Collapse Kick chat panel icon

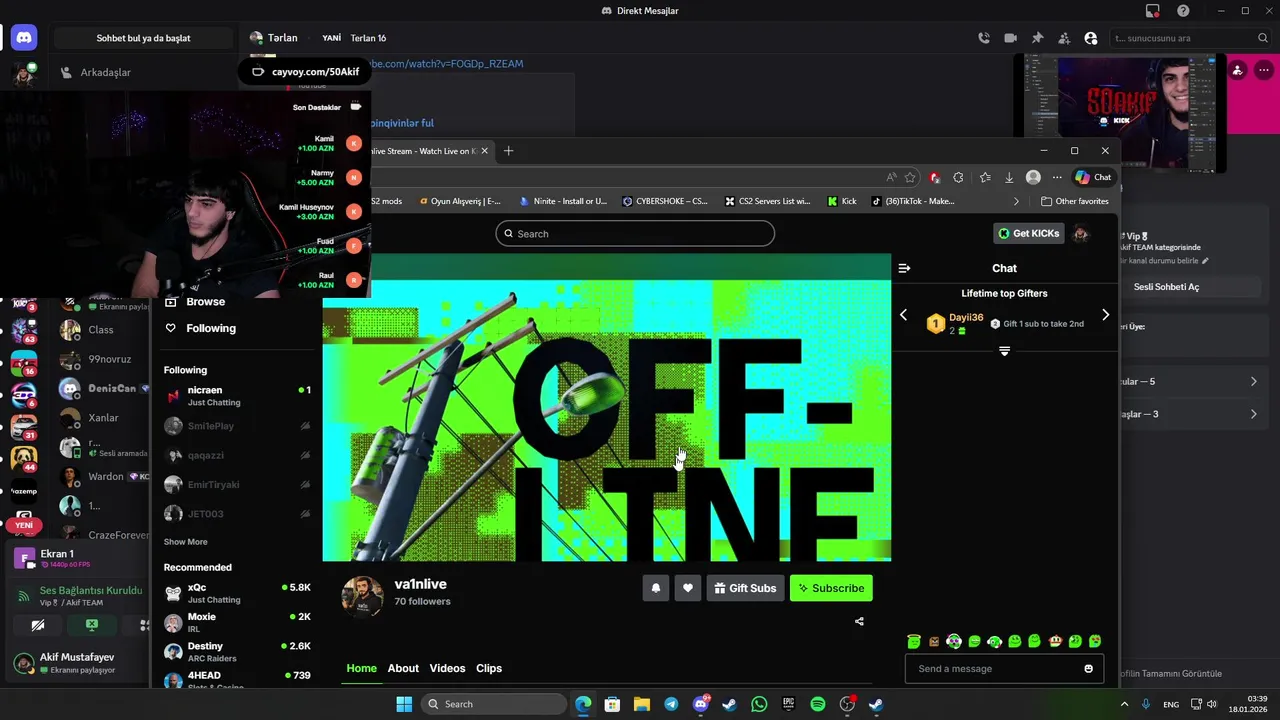point(904,268)
